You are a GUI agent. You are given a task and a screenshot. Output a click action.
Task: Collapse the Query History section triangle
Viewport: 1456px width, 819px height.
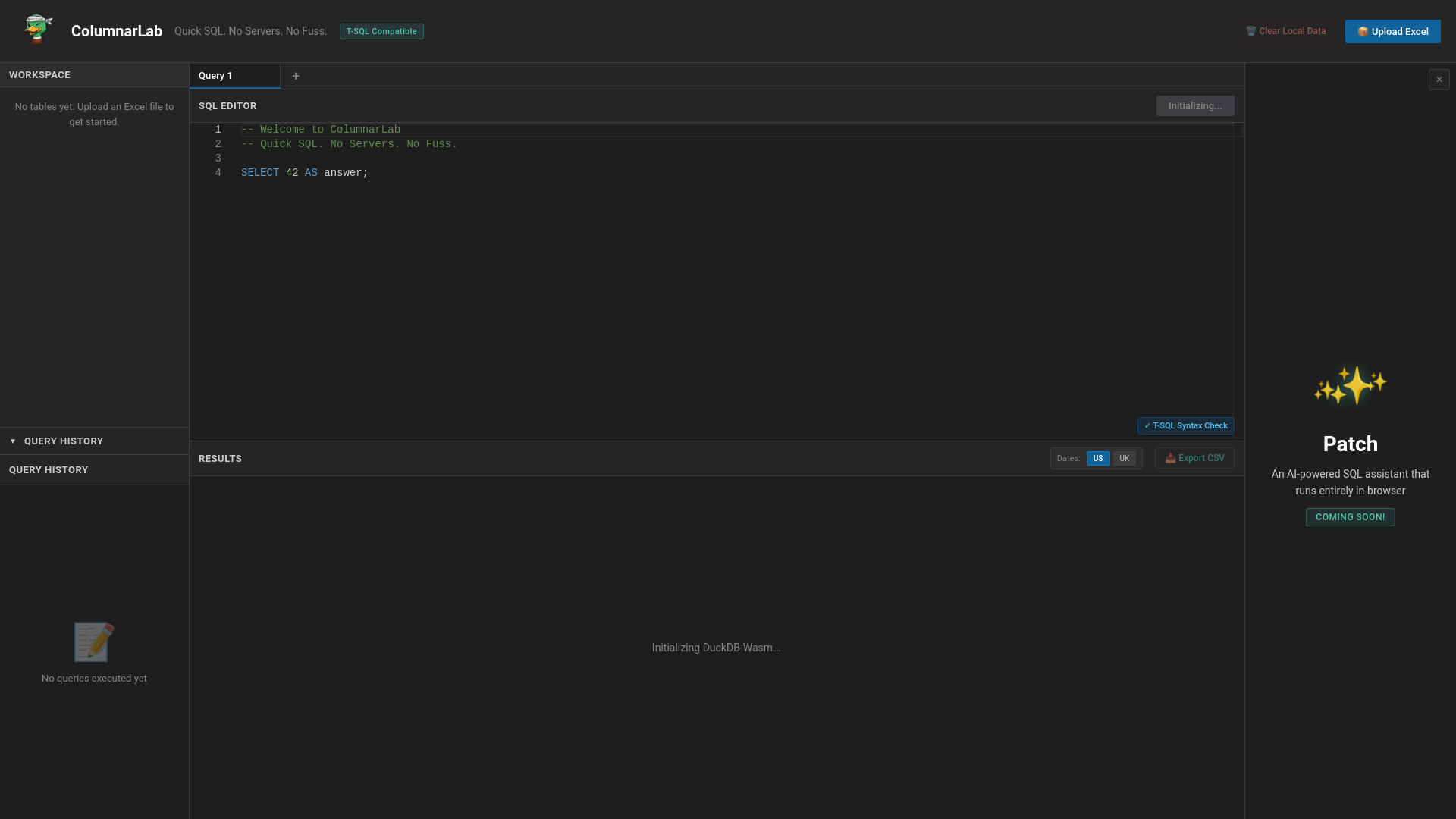tap(13, 441)
